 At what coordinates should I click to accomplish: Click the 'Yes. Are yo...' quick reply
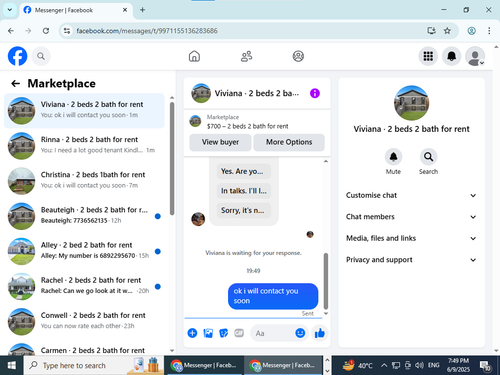(244, 171)
